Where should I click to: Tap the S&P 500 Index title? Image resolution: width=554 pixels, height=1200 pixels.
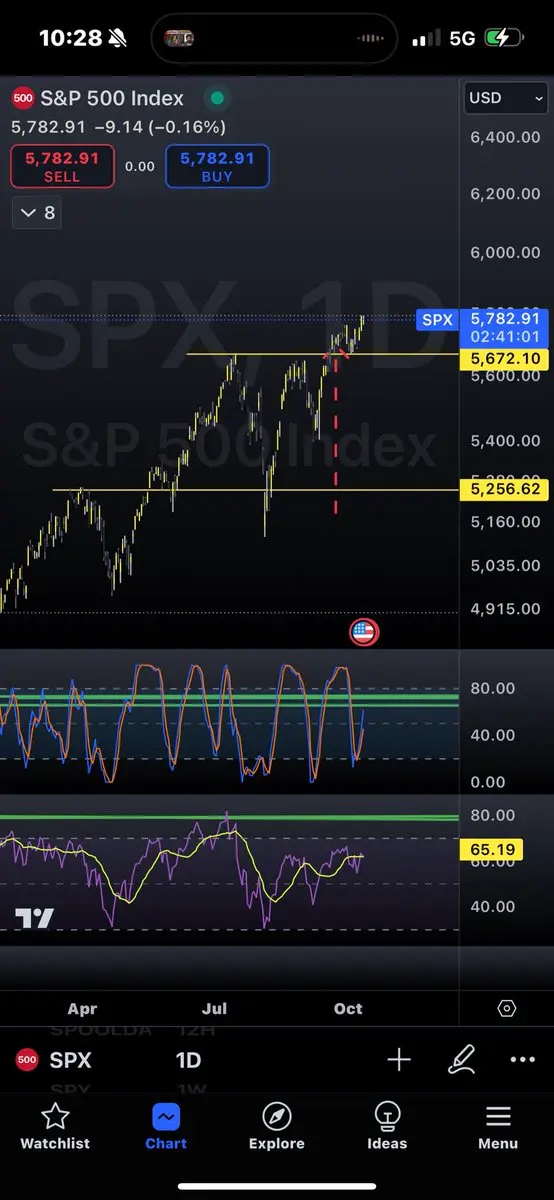click(112, 98)
